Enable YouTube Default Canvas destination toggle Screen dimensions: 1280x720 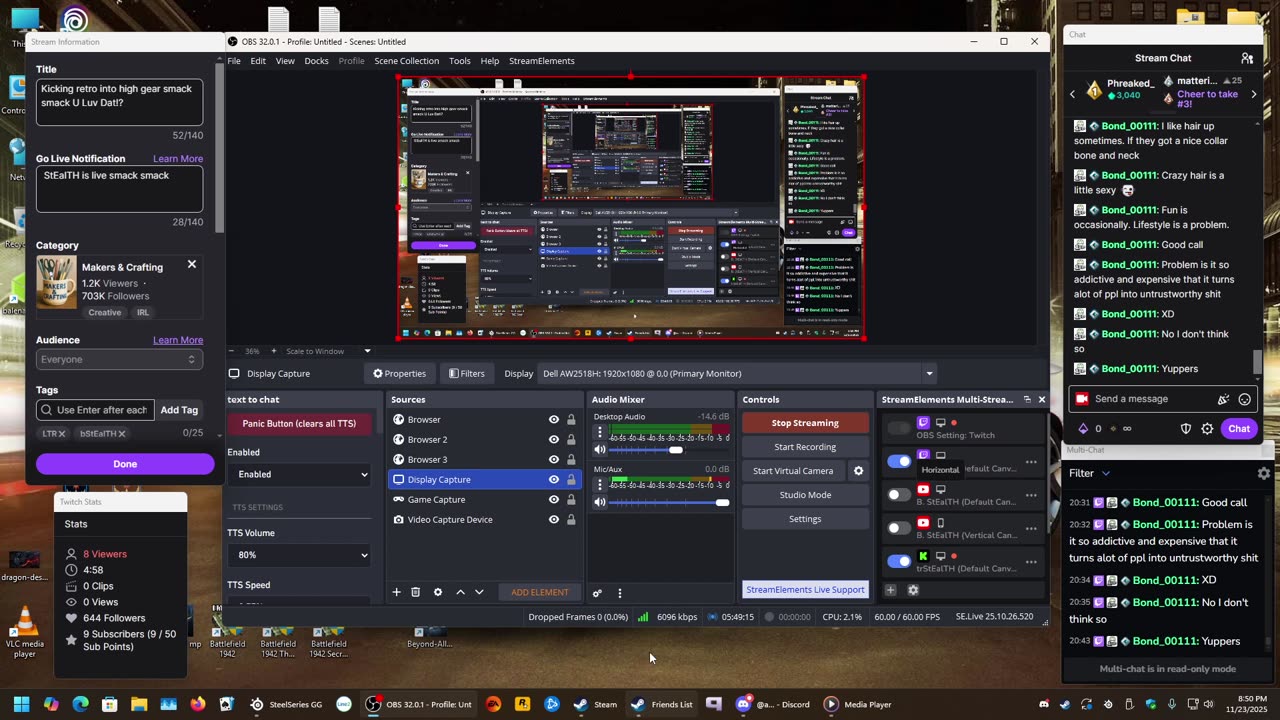(x=899, y=494)
